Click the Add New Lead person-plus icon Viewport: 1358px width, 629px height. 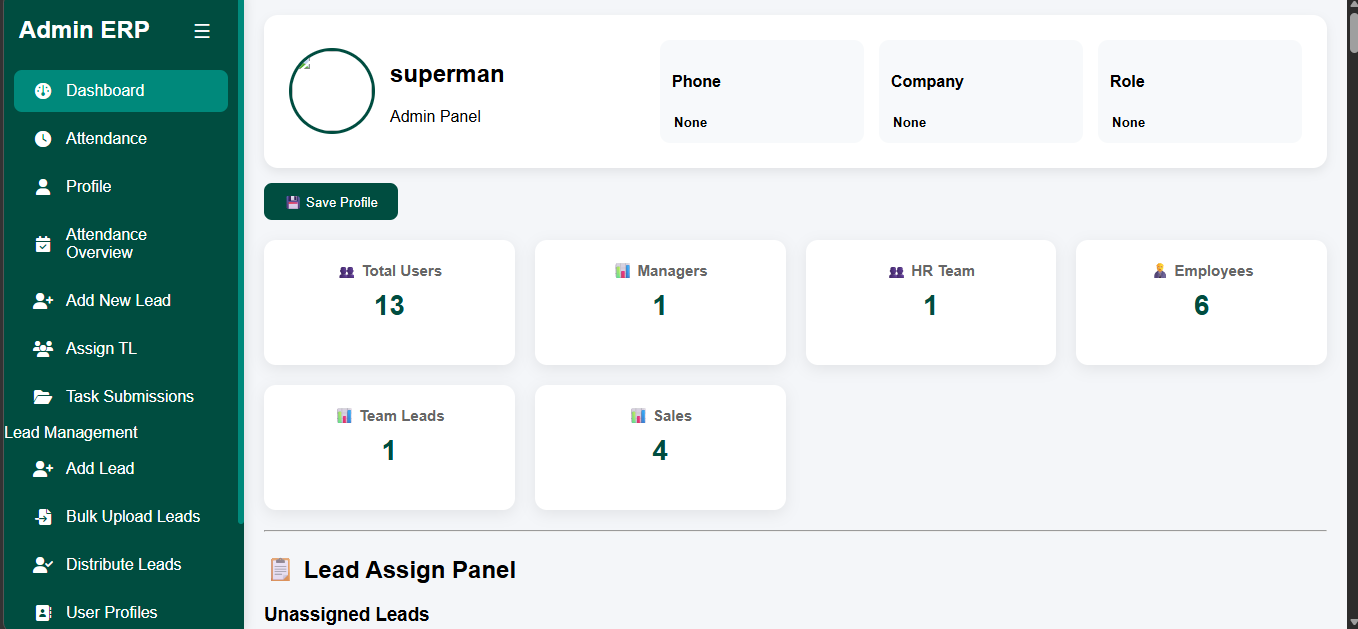click(x=42, y=300)
